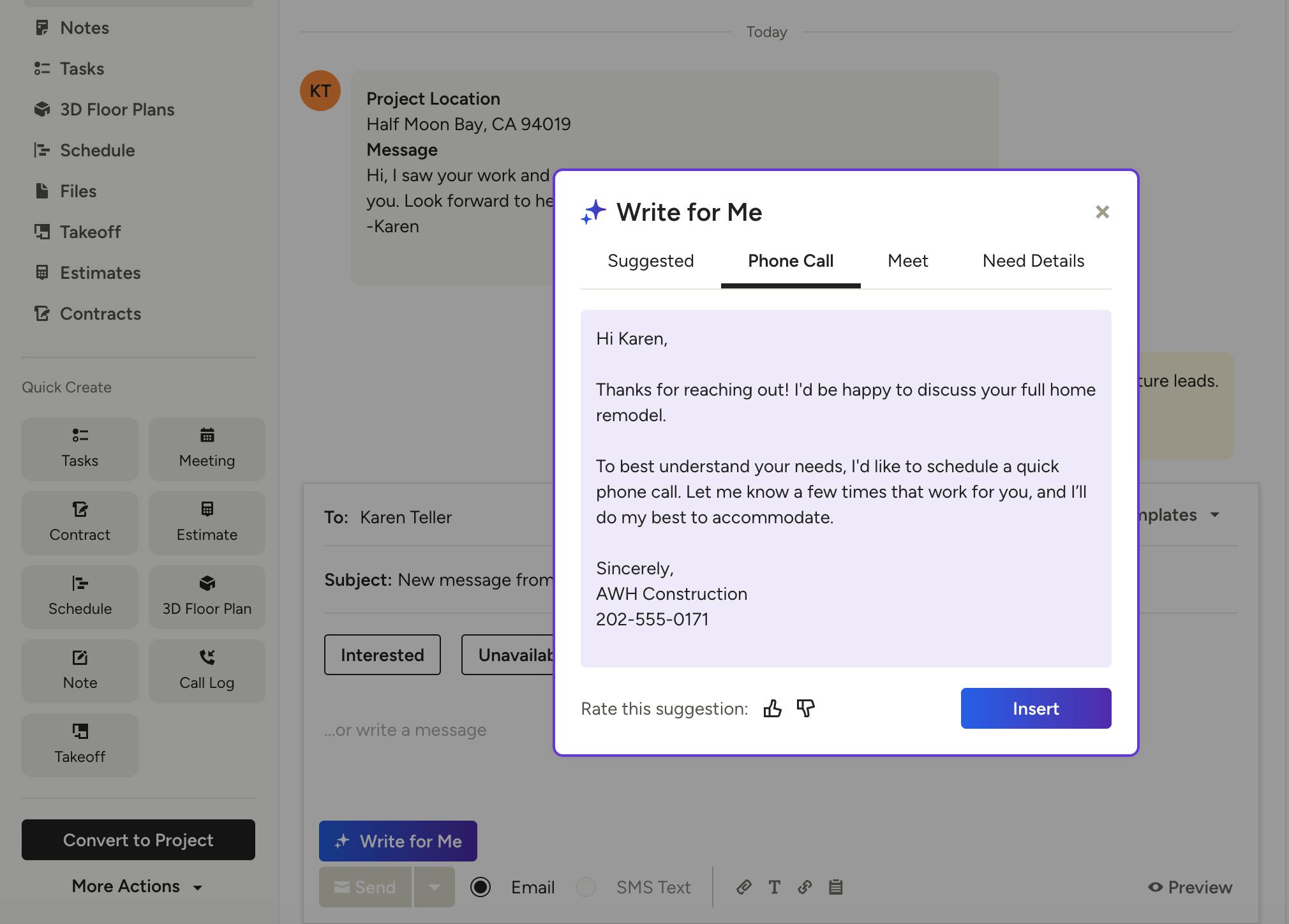Click the insert link icon
Image resolution: width=1289 pixels, height=924 pixels.
coord(805,887)
